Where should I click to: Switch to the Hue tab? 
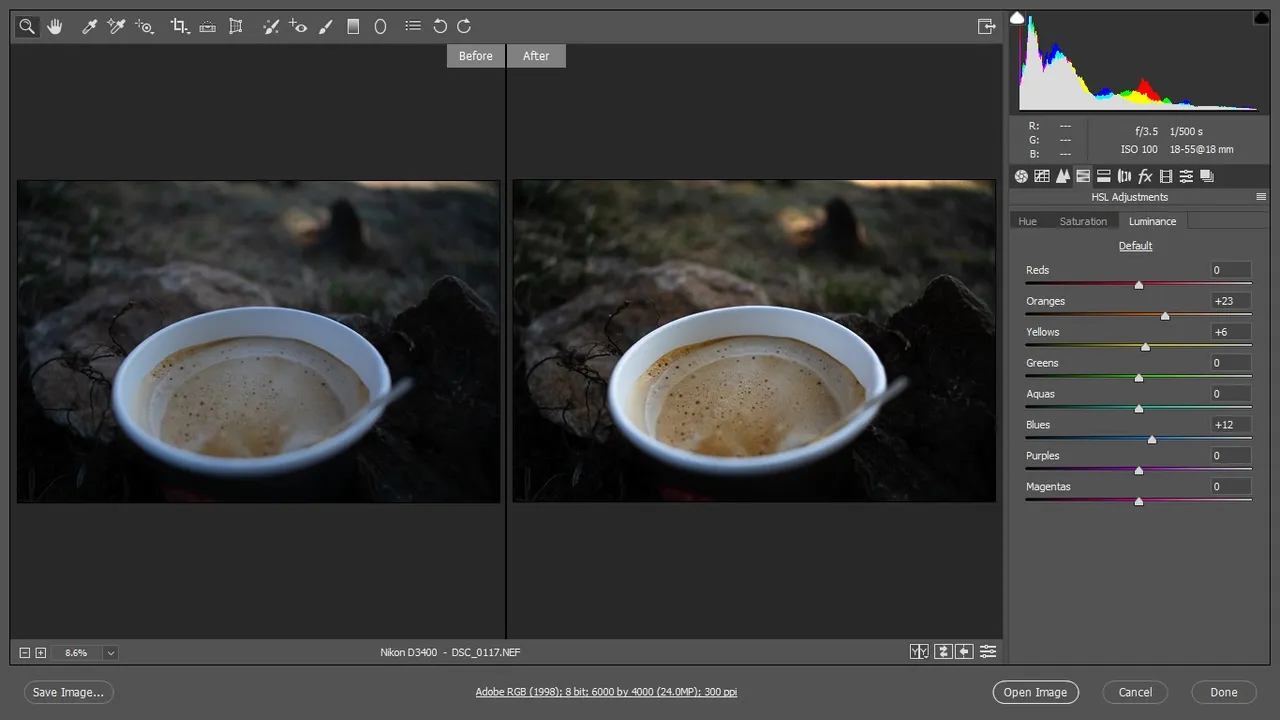pos(1027,221)
